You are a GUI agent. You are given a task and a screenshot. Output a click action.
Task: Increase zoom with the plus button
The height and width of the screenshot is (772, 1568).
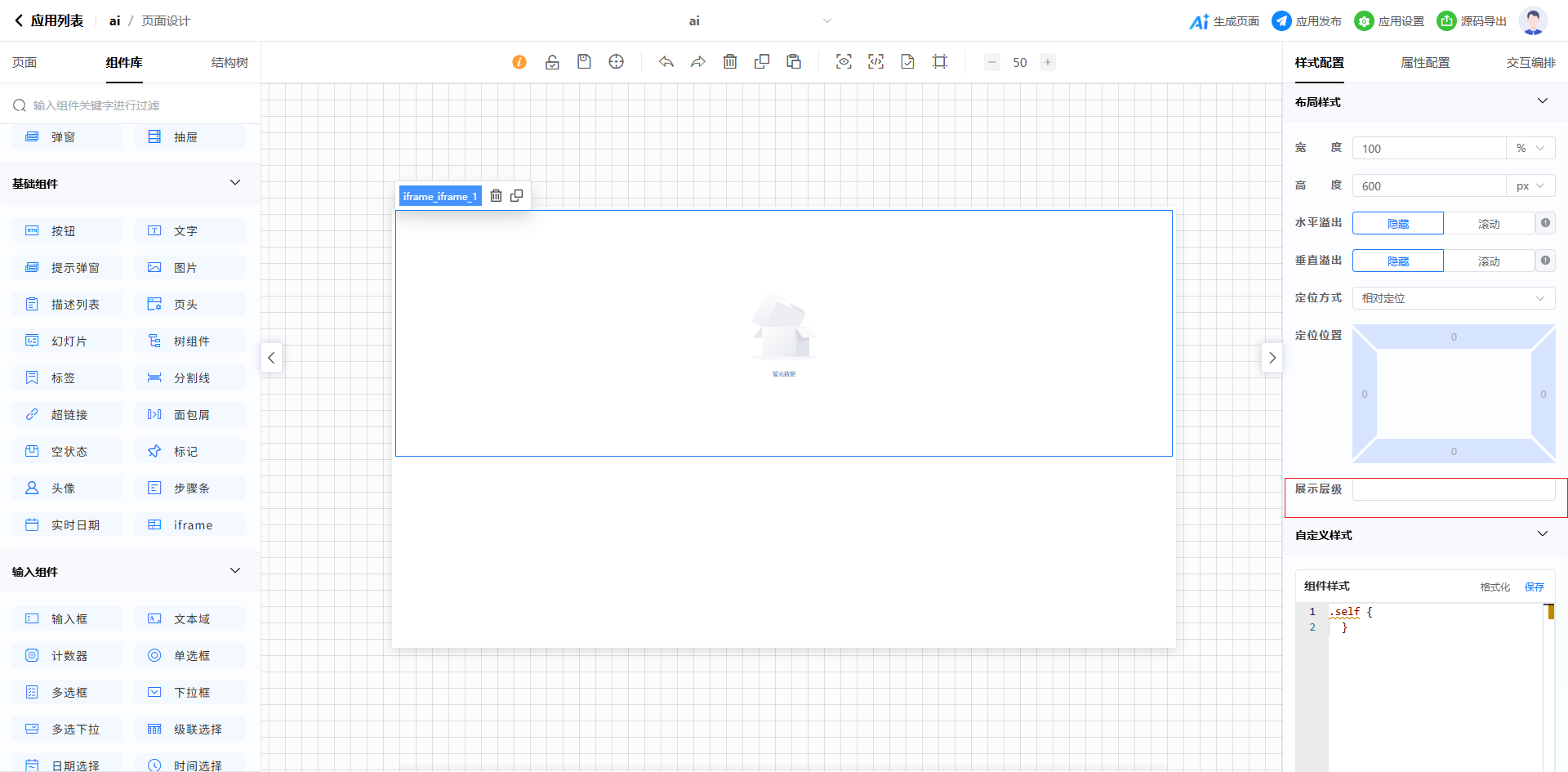pyautogui.click(x=1048, y=62)
